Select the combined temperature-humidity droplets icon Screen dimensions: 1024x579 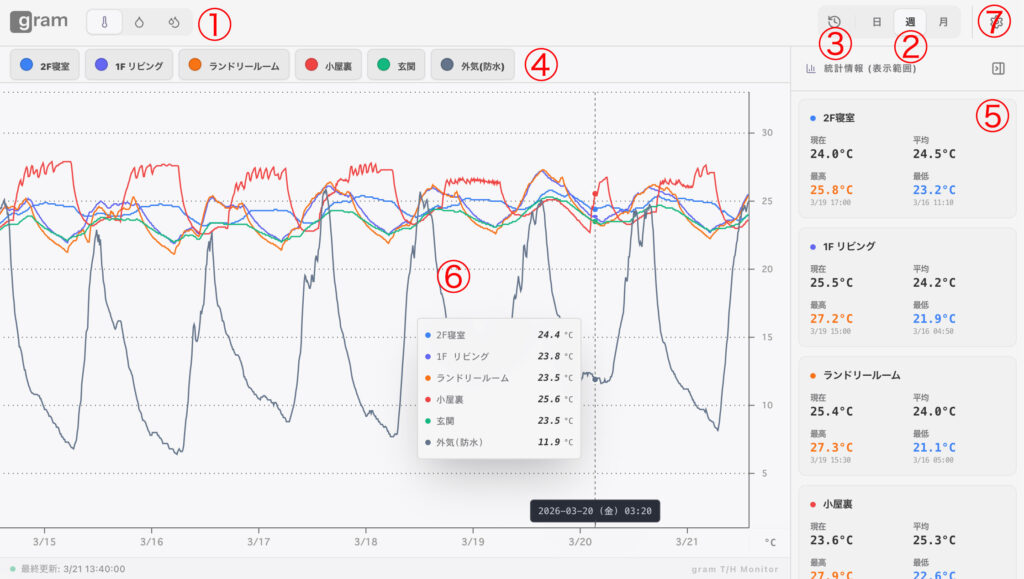click(x=174, y=22)
